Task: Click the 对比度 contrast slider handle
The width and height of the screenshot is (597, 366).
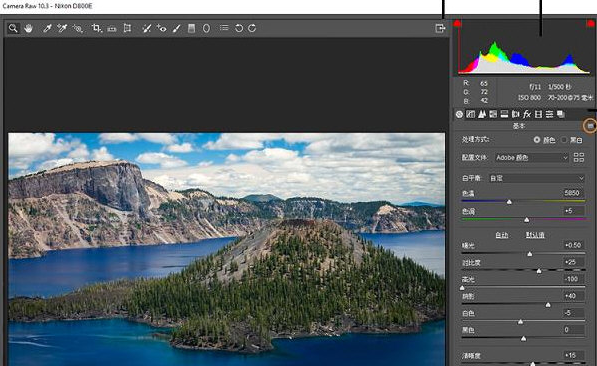Action: (x=539, y=271)
